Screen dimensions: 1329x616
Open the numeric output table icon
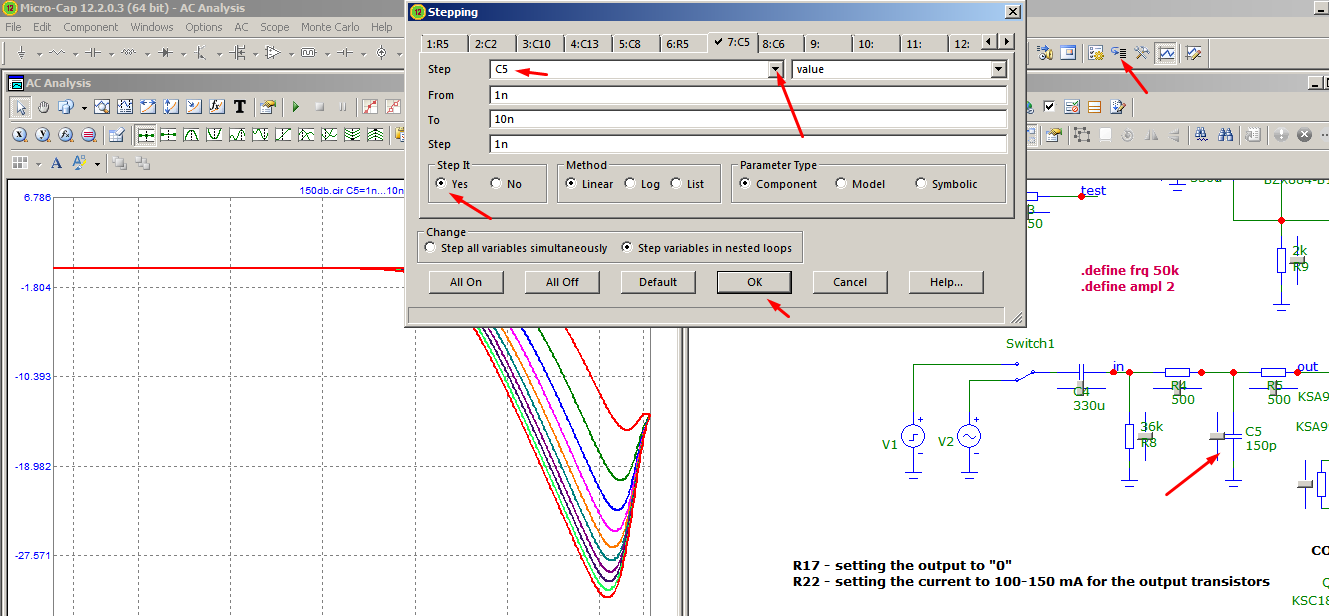click(117, 135)
